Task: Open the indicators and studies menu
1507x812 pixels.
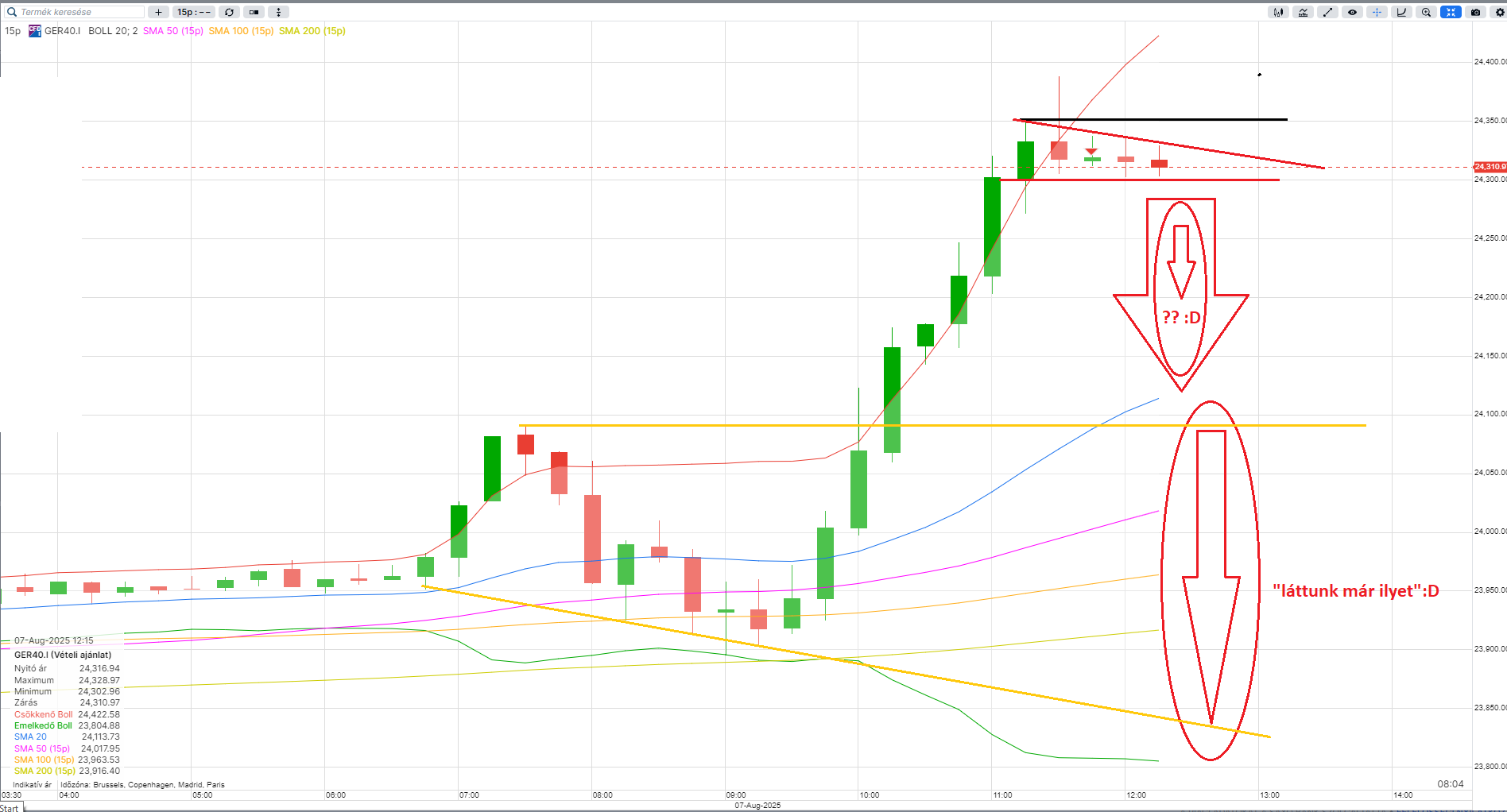Action: coord(1303,12)
